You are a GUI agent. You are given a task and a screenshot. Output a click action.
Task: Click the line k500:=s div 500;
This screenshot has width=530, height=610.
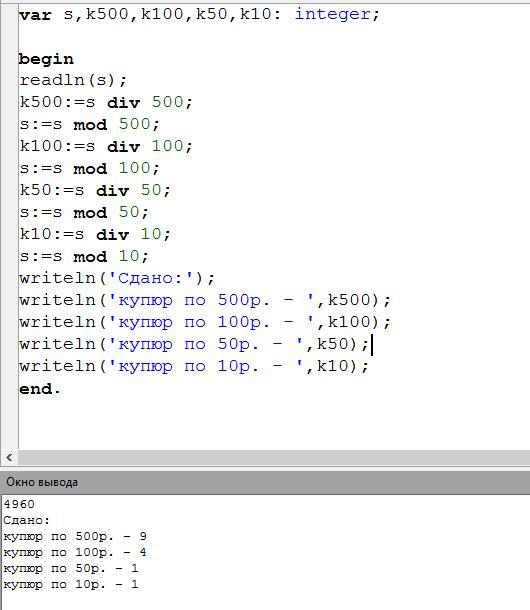click(106, 102)
